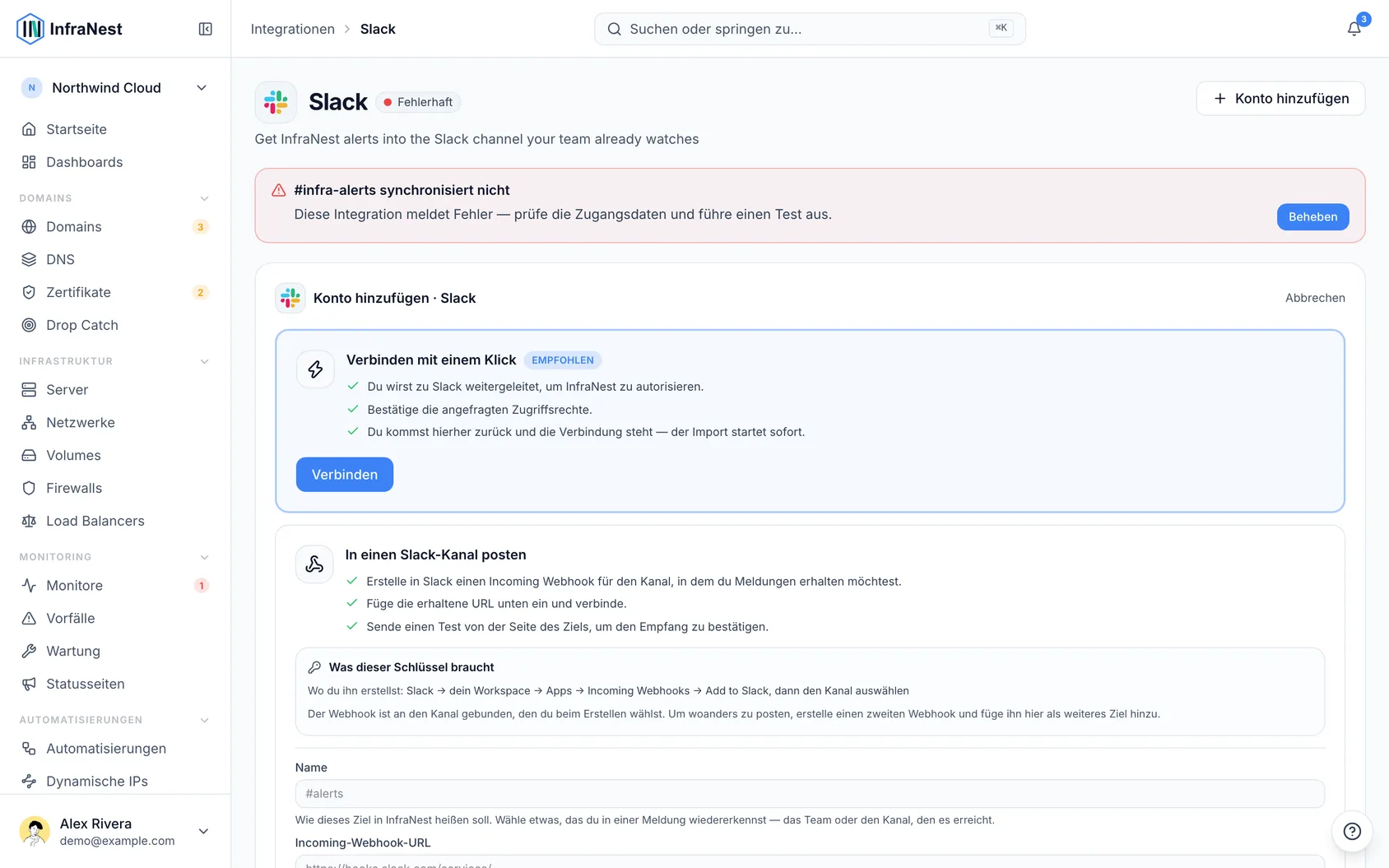Click the Monitore activity icon
1389x868 pixels.
[x=29, y=585]
